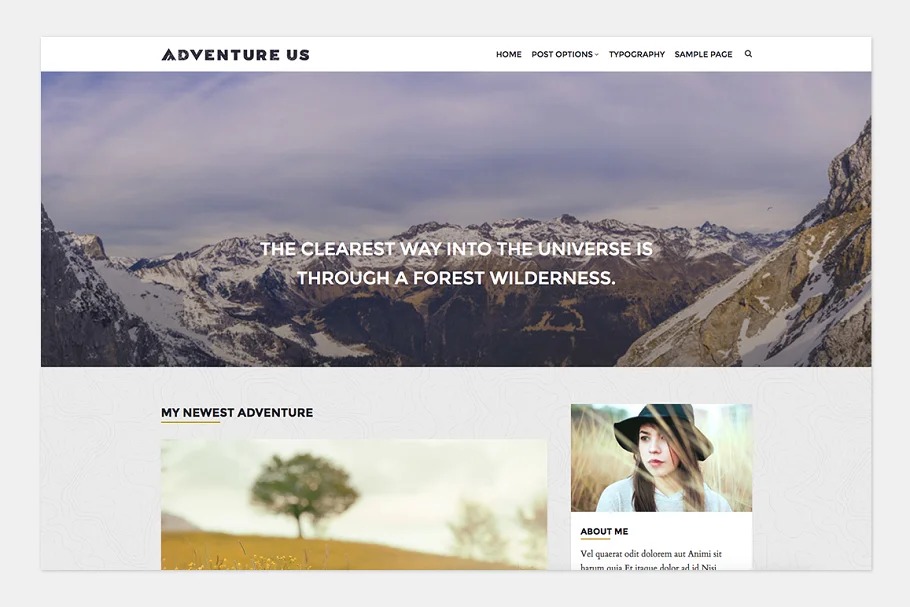
Task: Click the woman with hat profile photo
Action: point(662,458)
